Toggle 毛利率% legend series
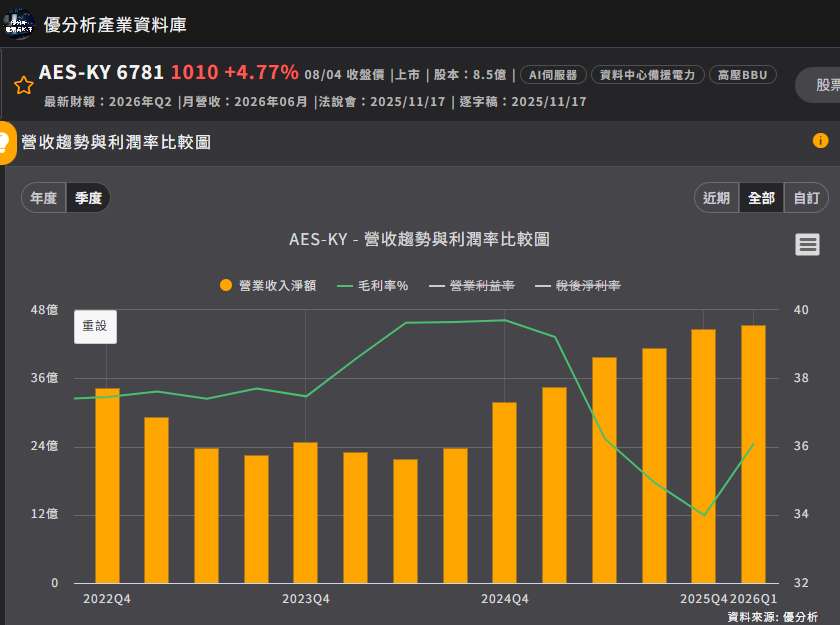The width and height of the screenshot is (840, 625). [372, 285]
